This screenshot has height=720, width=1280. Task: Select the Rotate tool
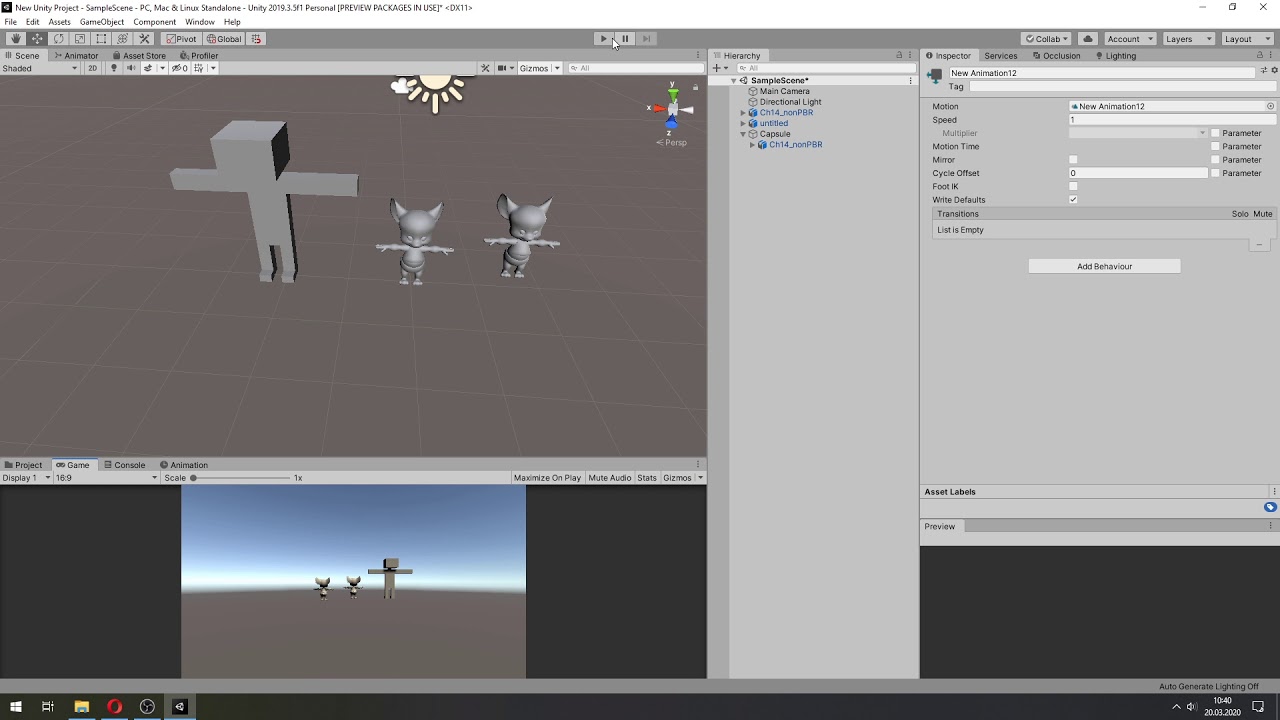pyautogui.click(x=58, y=38)
